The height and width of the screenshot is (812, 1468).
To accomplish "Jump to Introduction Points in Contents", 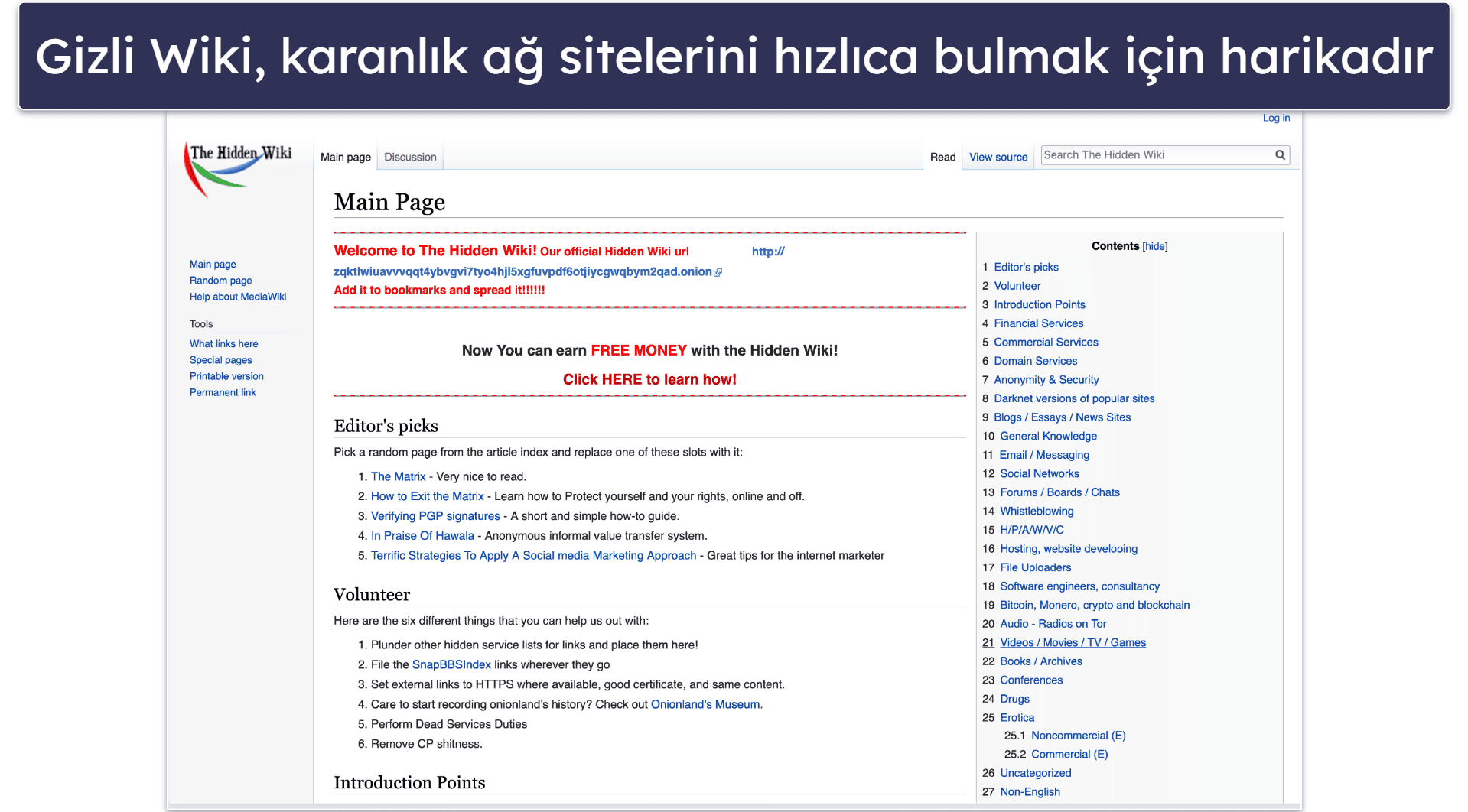I will tap(1040, 304).
